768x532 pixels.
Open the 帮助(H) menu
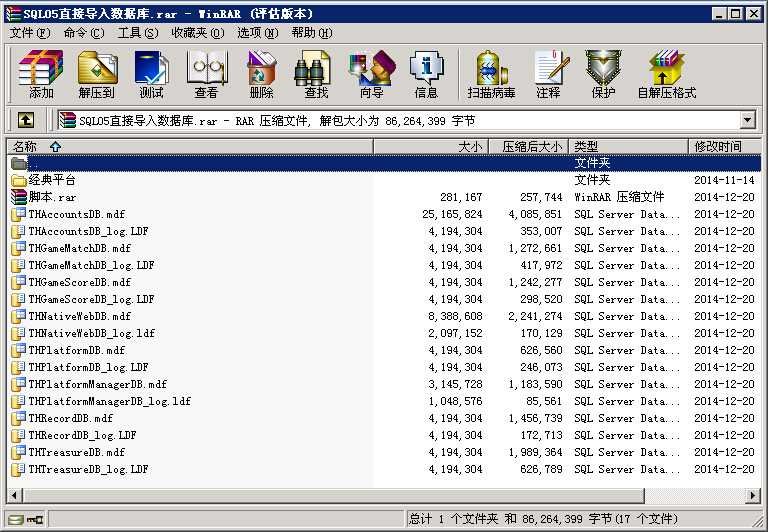[x=312, y=33]
